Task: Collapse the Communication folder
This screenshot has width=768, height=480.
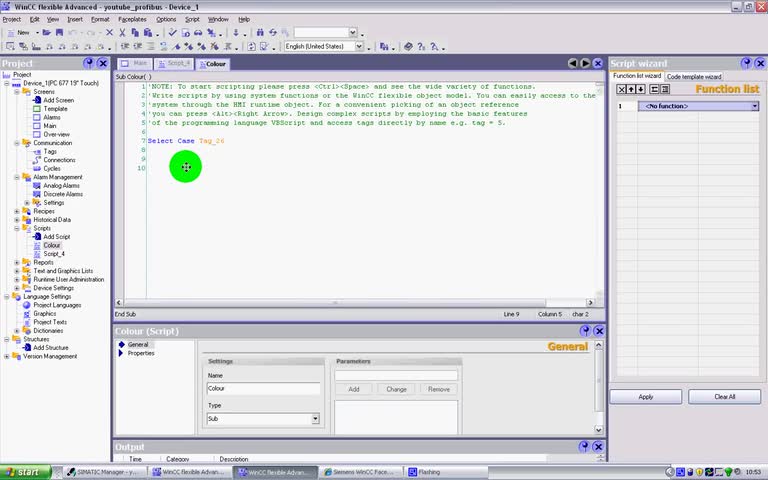Action: 17,143
